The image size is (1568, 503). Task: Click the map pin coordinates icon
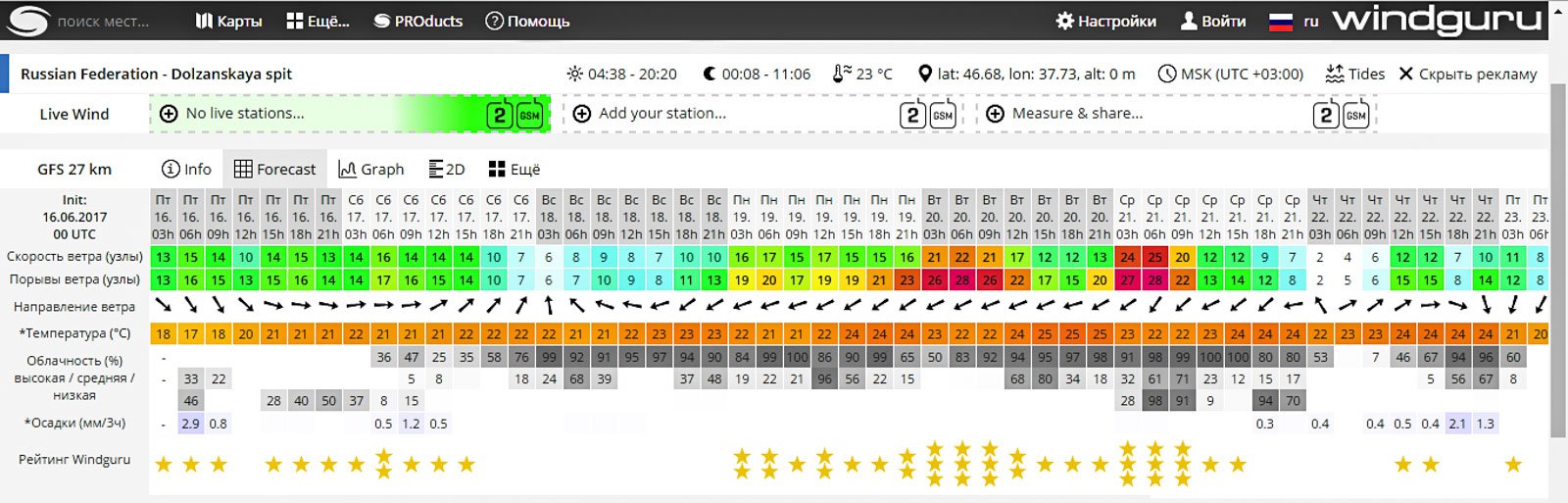[x=924, y=74]
